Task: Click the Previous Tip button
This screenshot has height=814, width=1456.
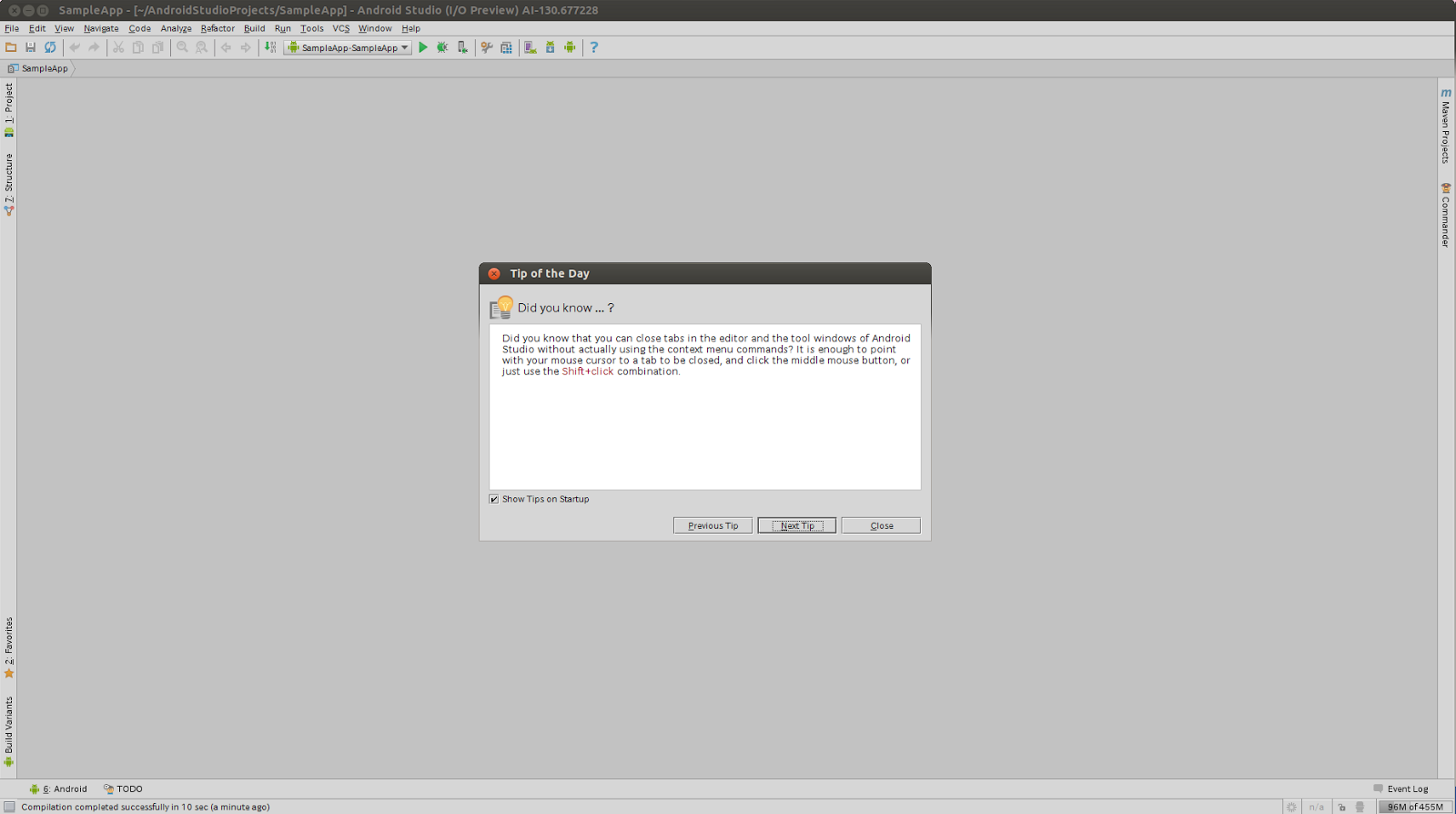Action: pos(713,525)
